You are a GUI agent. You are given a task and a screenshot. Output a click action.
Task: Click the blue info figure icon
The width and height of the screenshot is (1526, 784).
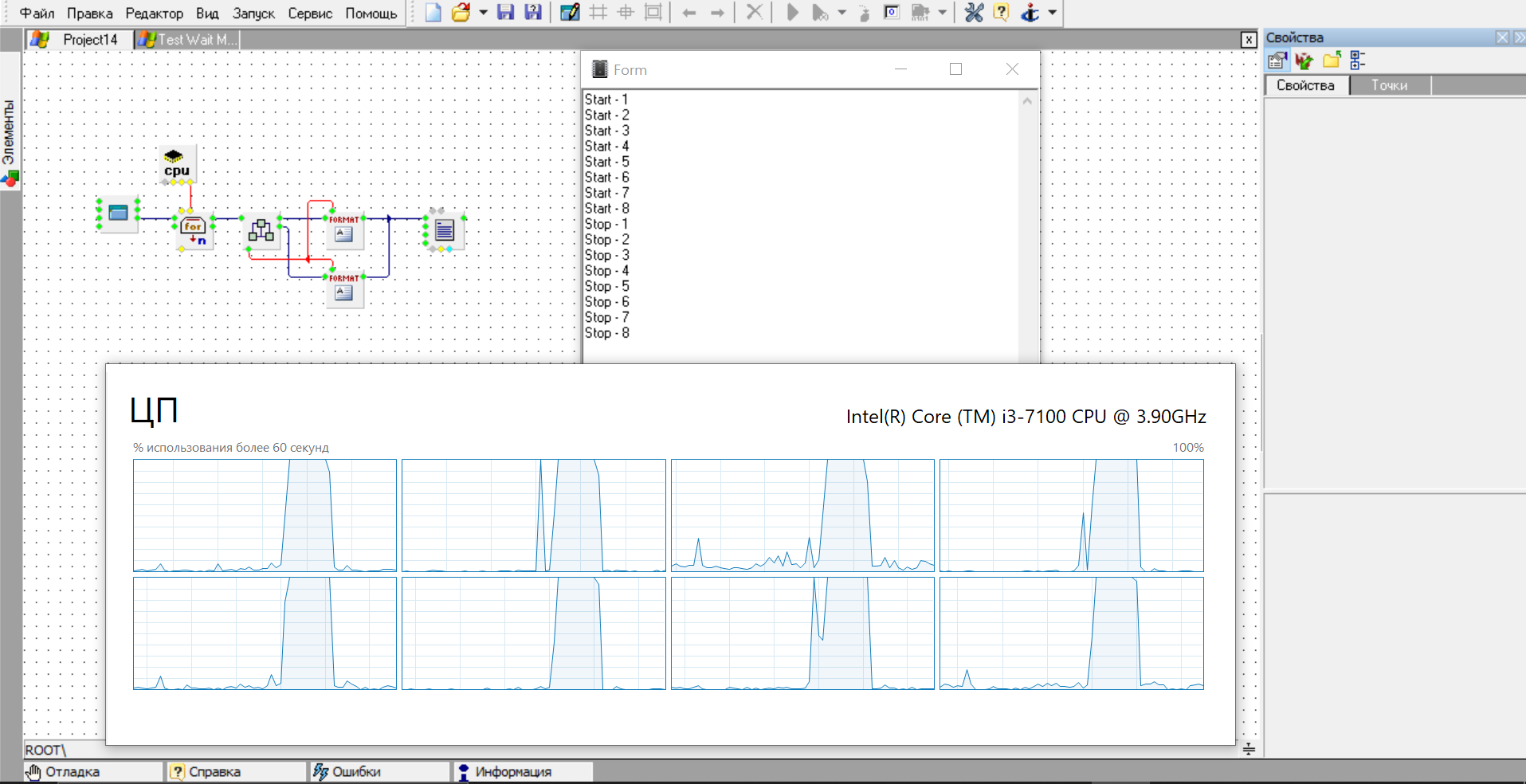[x=1030, y=13]
